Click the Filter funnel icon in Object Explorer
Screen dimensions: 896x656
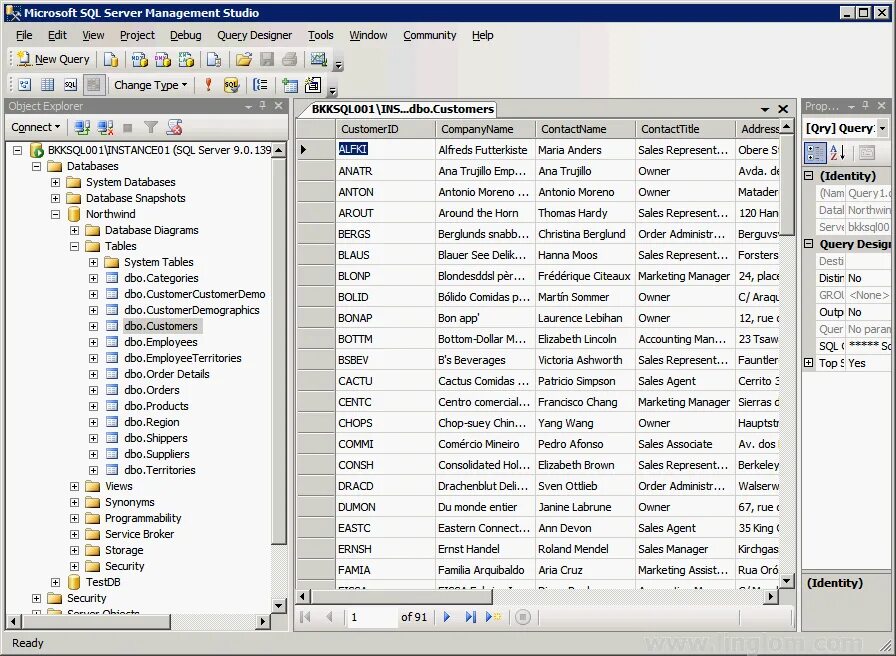coord(151,127)
